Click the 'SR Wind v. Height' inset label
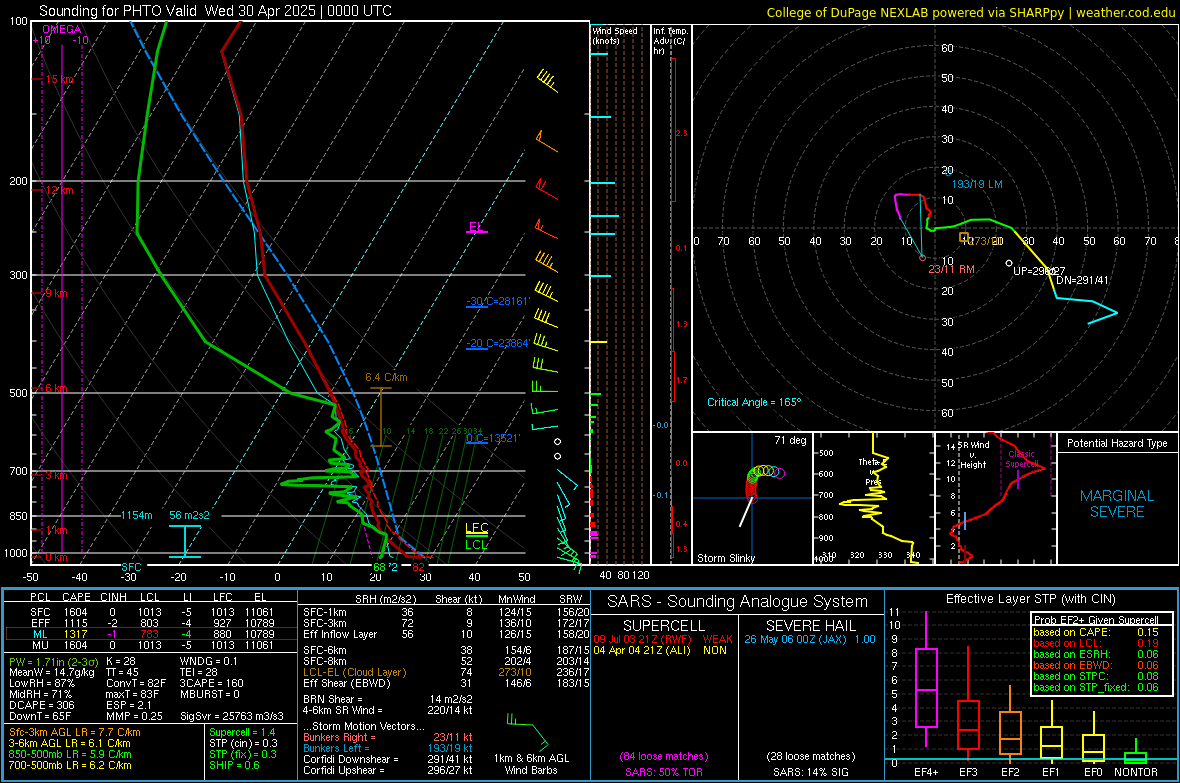The width and height of the screenshot is (1180, 783). (x=973, y=455)
